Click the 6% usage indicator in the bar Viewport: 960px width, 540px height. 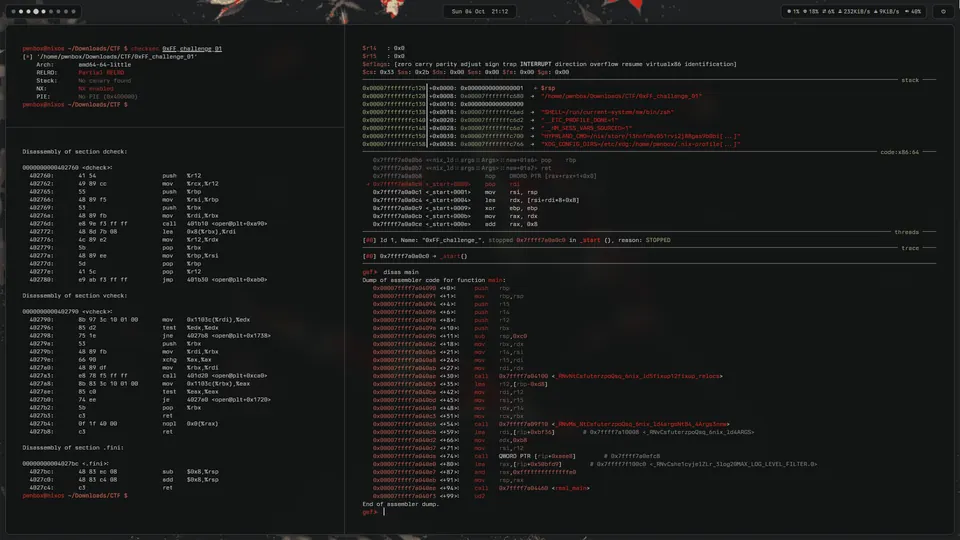click(x=828, y=11)
